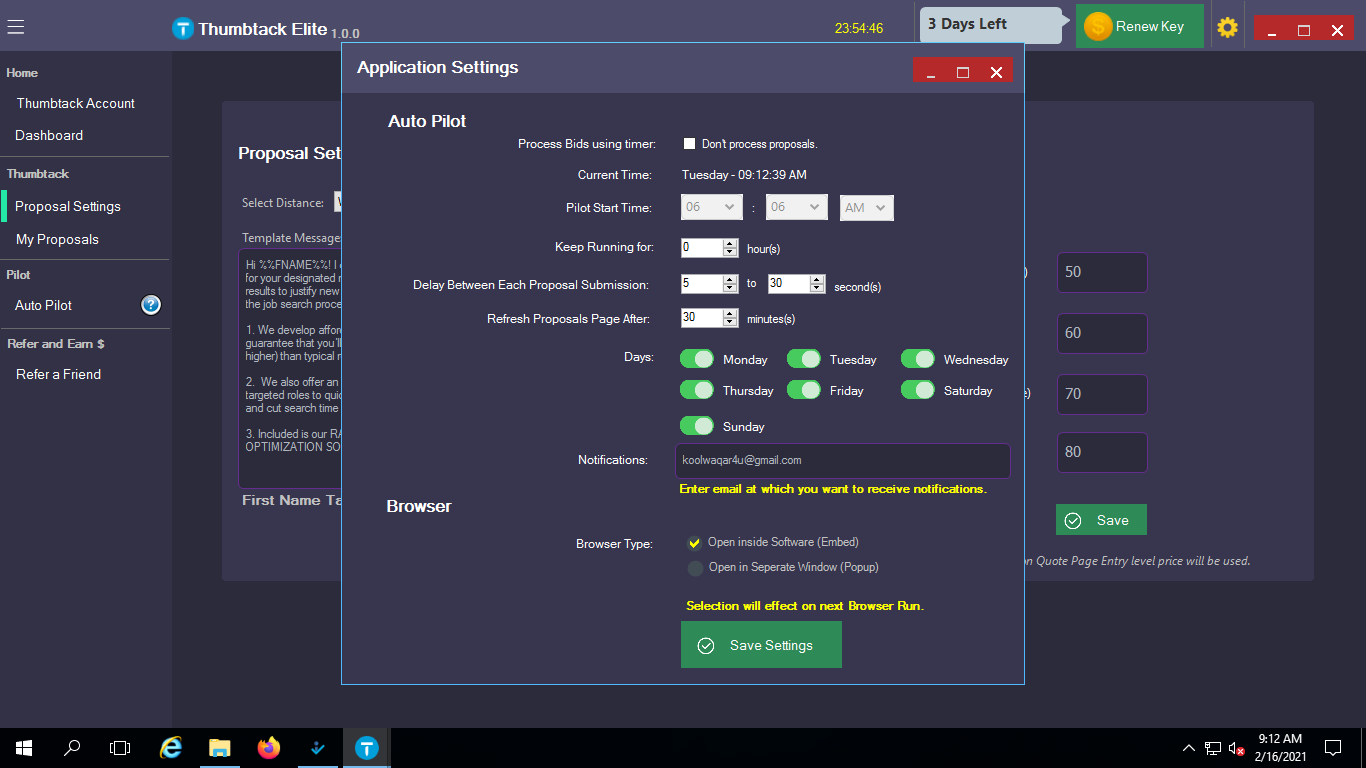
Task: Check Don't process proposals checkbox
Action: [689, 144]
